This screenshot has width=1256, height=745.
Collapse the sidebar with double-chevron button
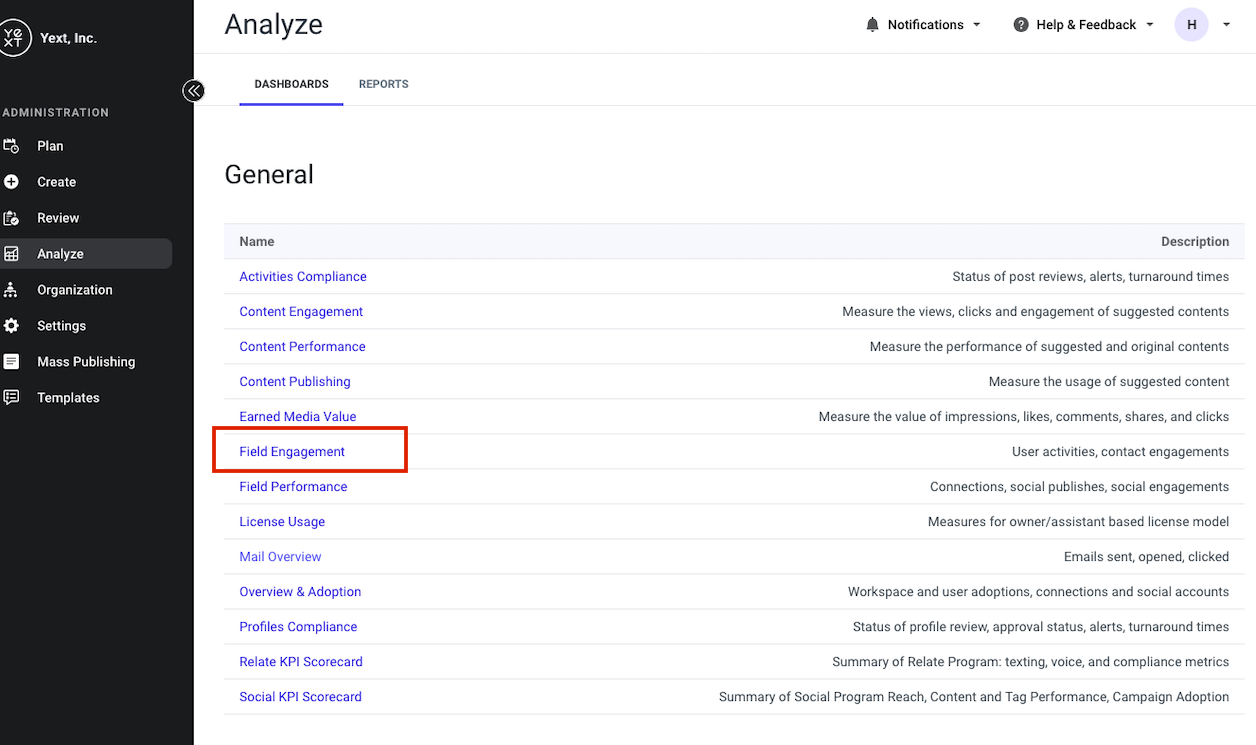click(193, 91)
